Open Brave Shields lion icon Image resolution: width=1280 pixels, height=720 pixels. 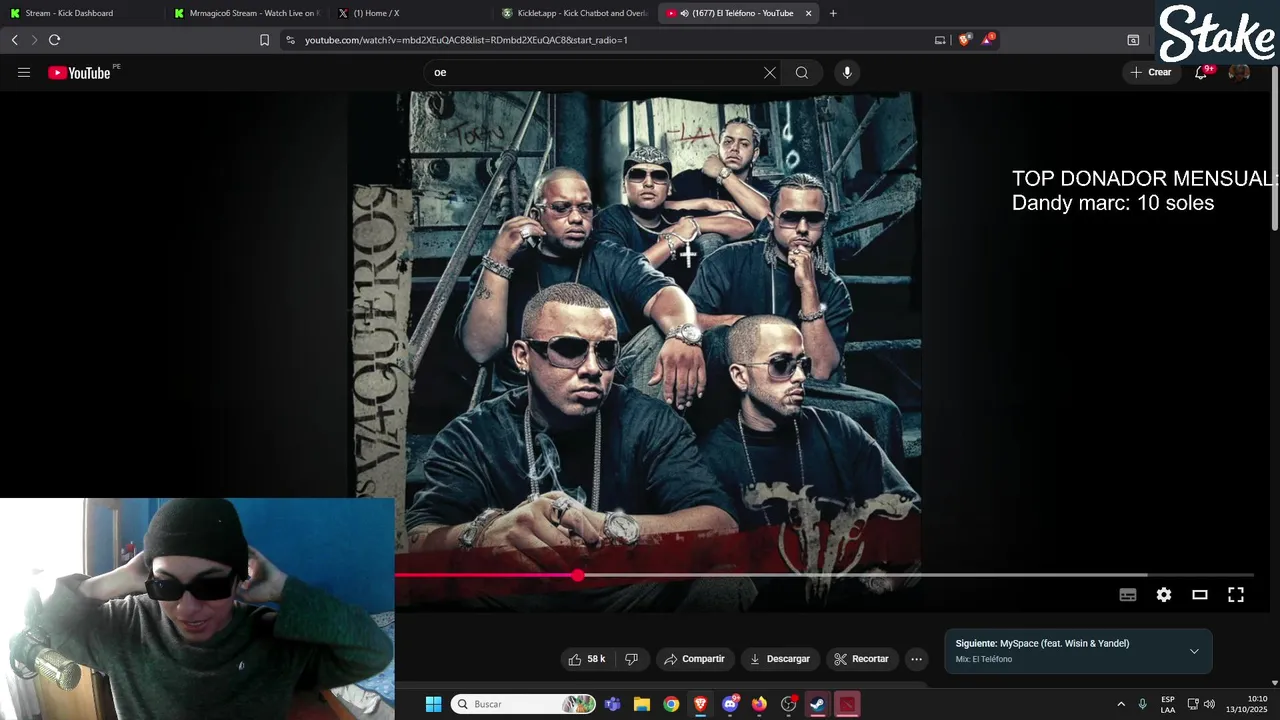964,40
